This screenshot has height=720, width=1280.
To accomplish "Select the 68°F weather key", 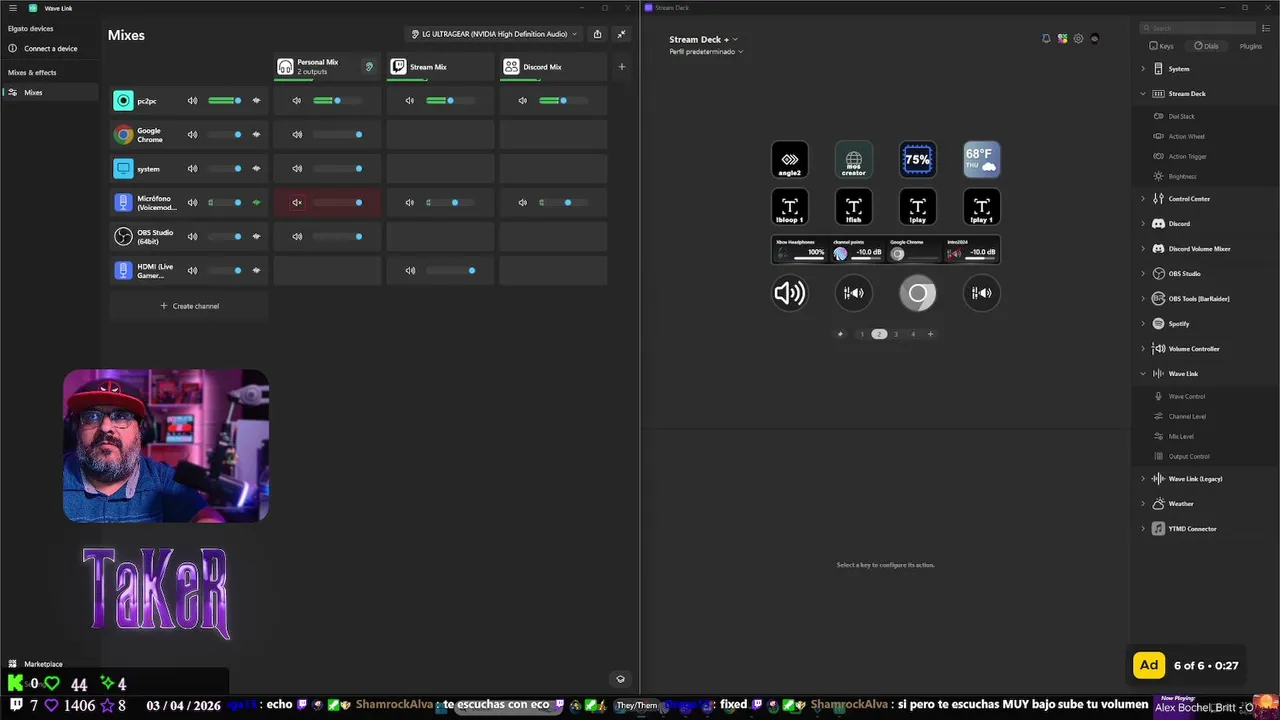I will click(982, 160).
